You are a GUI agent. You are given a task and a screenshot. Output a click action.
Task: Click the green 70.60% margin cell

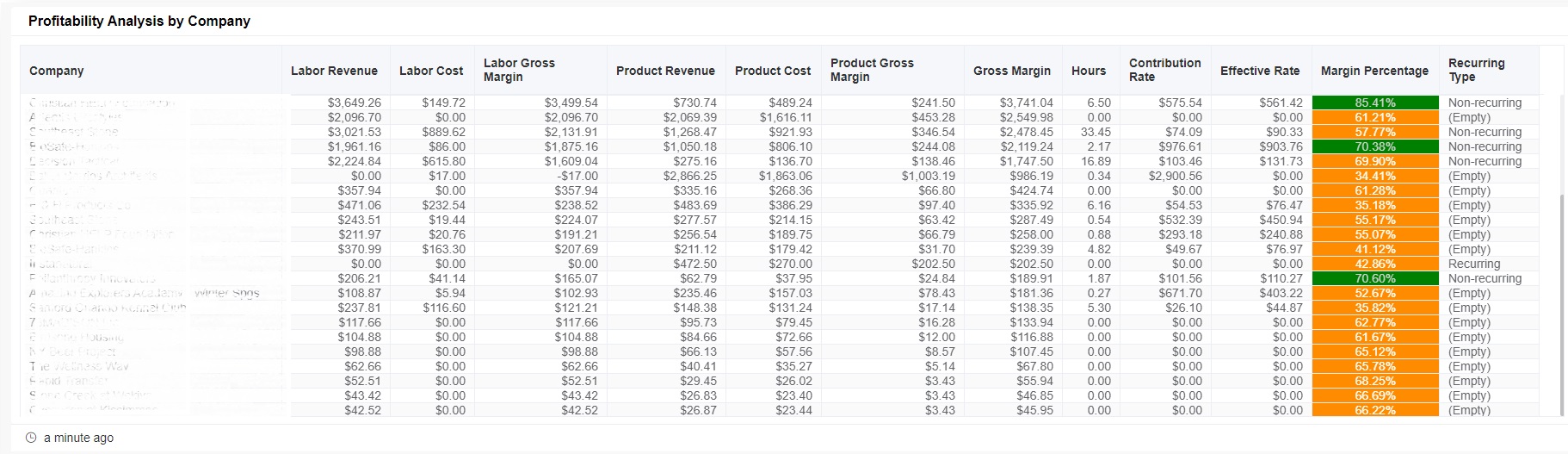point(1375,278)
